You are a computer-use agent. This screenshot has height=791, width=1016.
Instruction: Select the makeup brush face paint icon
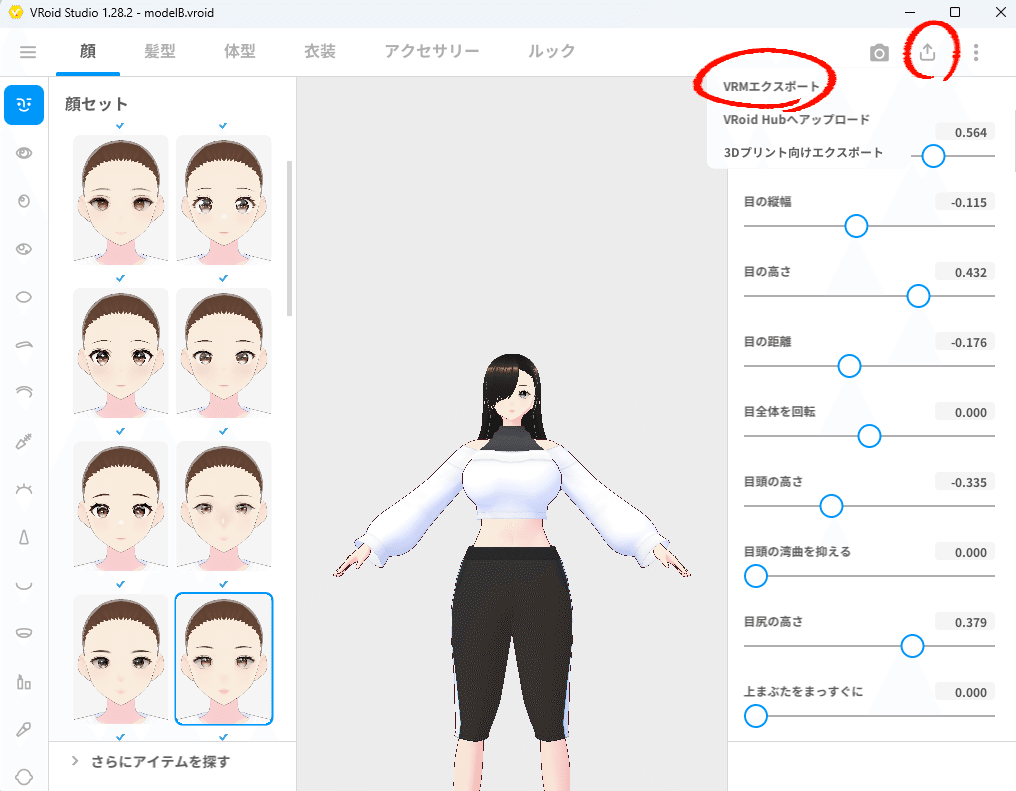click(24, 729)
